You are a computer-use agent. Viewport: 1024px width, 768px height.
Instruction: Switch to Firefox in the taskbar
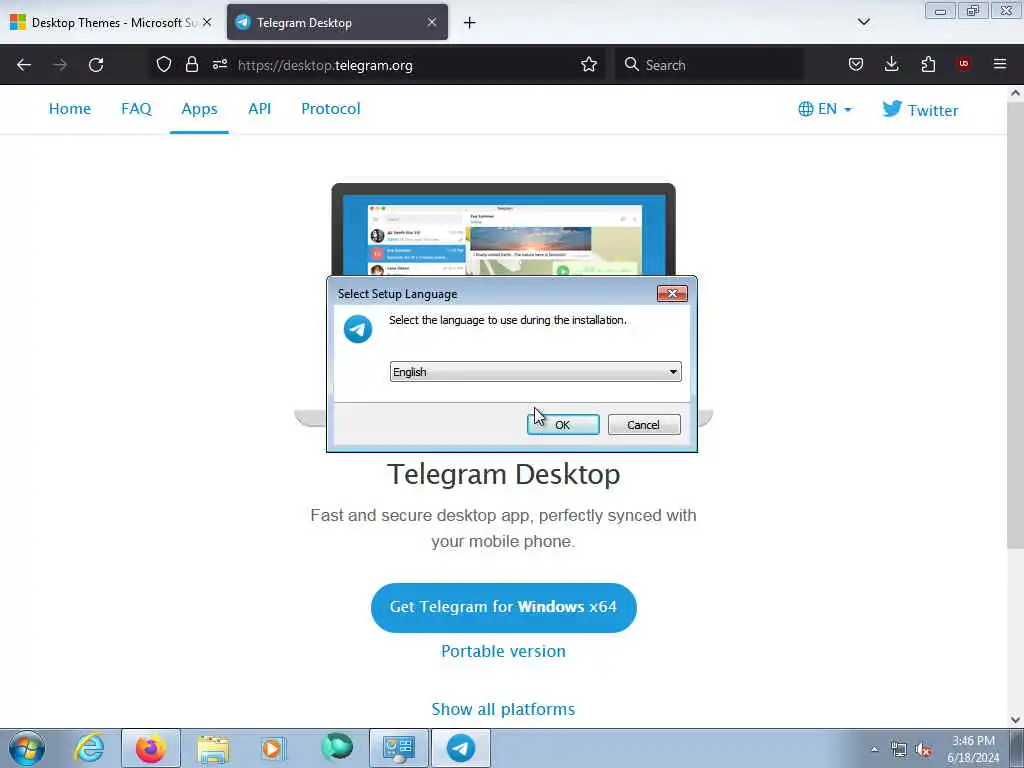[151, 748]
